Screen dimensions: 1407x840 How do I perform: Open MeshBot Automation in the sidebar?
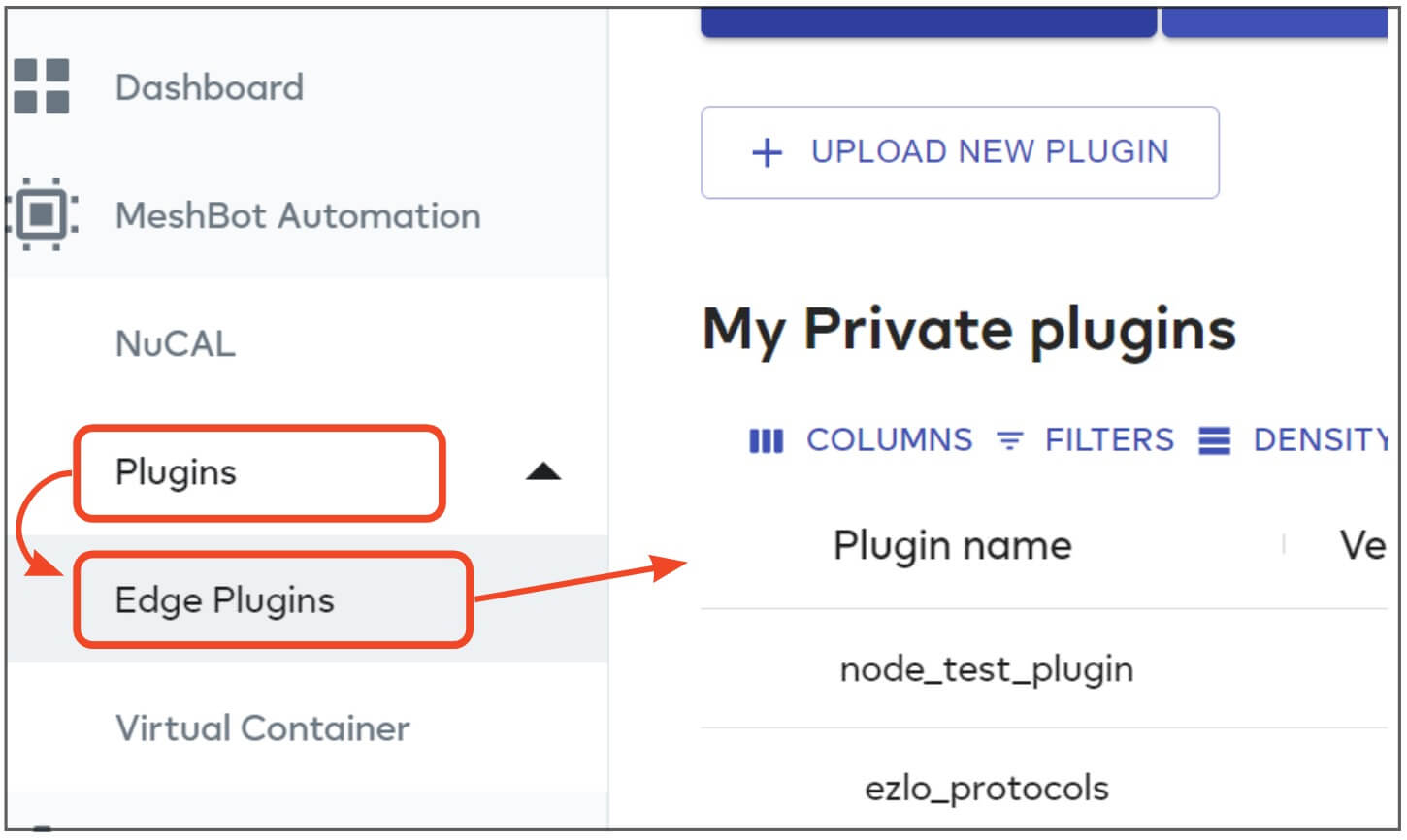(x=298, y=215)
